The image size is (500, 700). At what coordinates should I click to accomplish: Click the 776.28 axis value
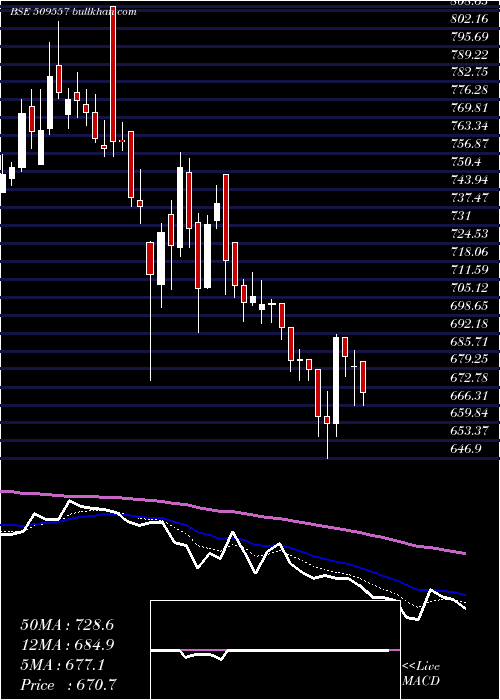tap(469, 90)
